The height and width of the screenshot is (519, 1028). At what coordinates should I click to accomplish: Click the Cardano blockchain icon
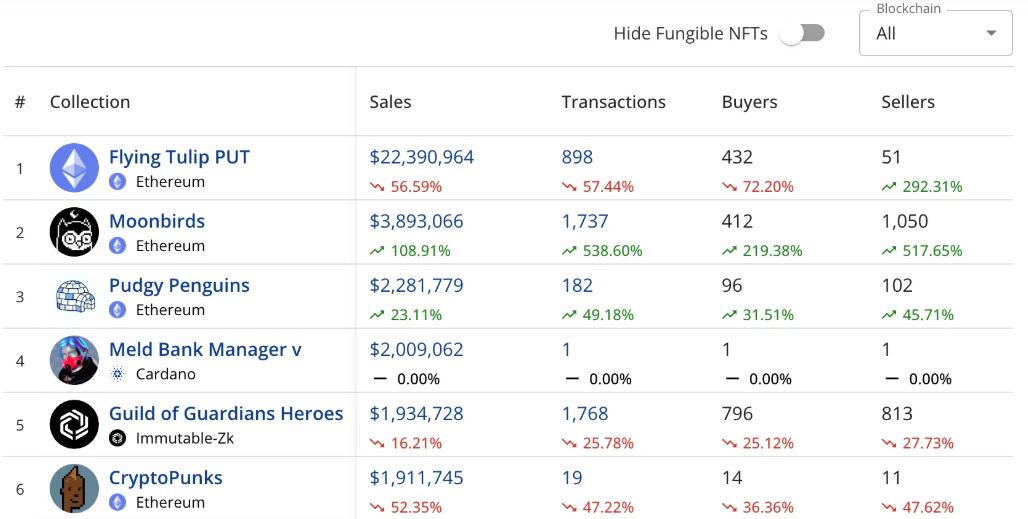(117, 374)
